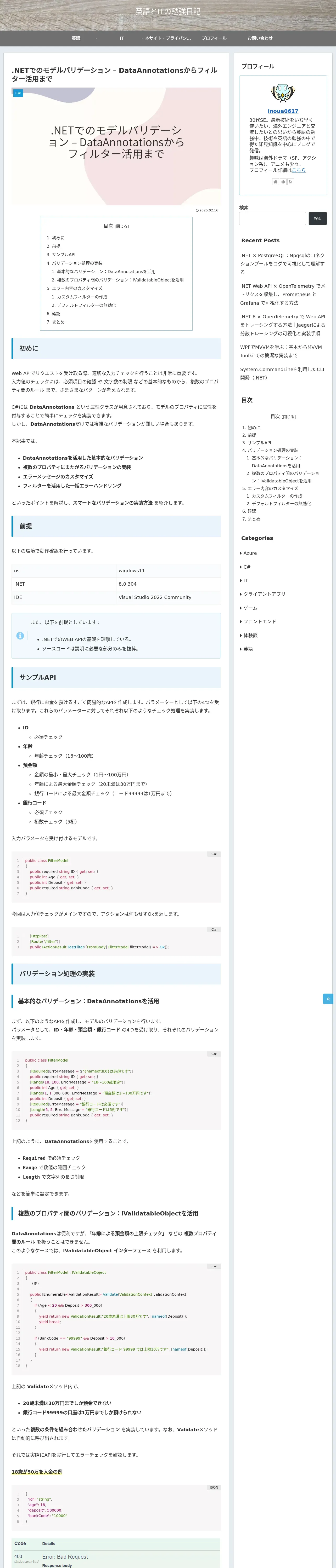Jump to 確認 in main contents list
This screenshot has height=1568, width=336.
[56, 314]
